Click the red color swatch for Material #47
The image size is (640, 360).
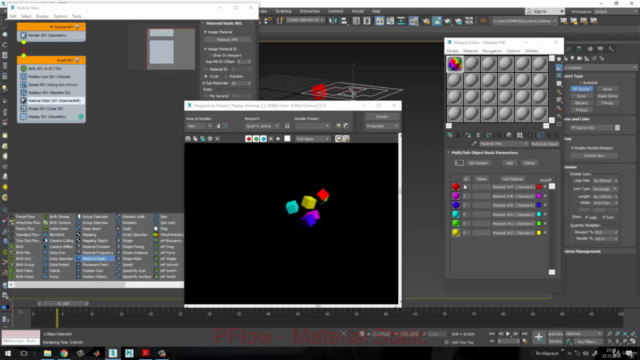[x=539, y=187]
